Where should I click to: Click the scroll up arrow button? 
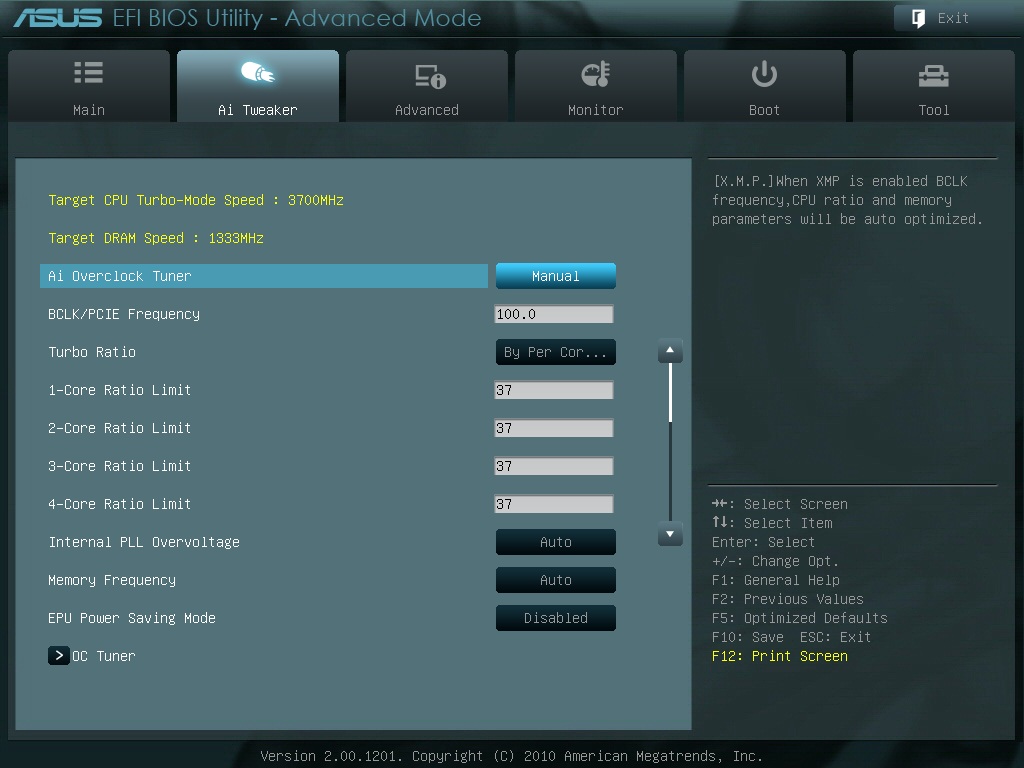coord(670,352)
